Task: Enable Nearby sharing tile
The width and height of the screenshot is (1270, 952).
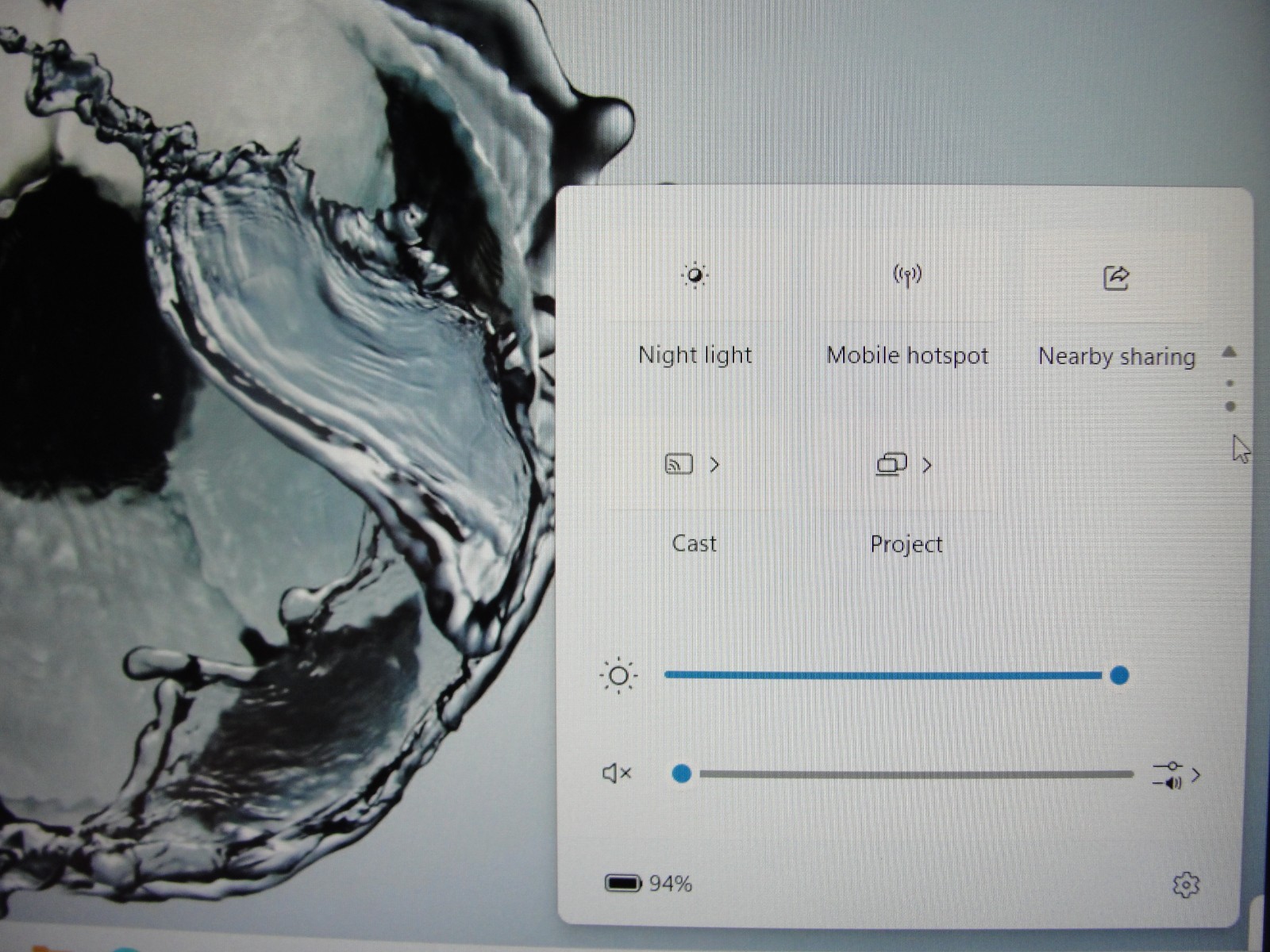Action: (x=1116, y=278)
